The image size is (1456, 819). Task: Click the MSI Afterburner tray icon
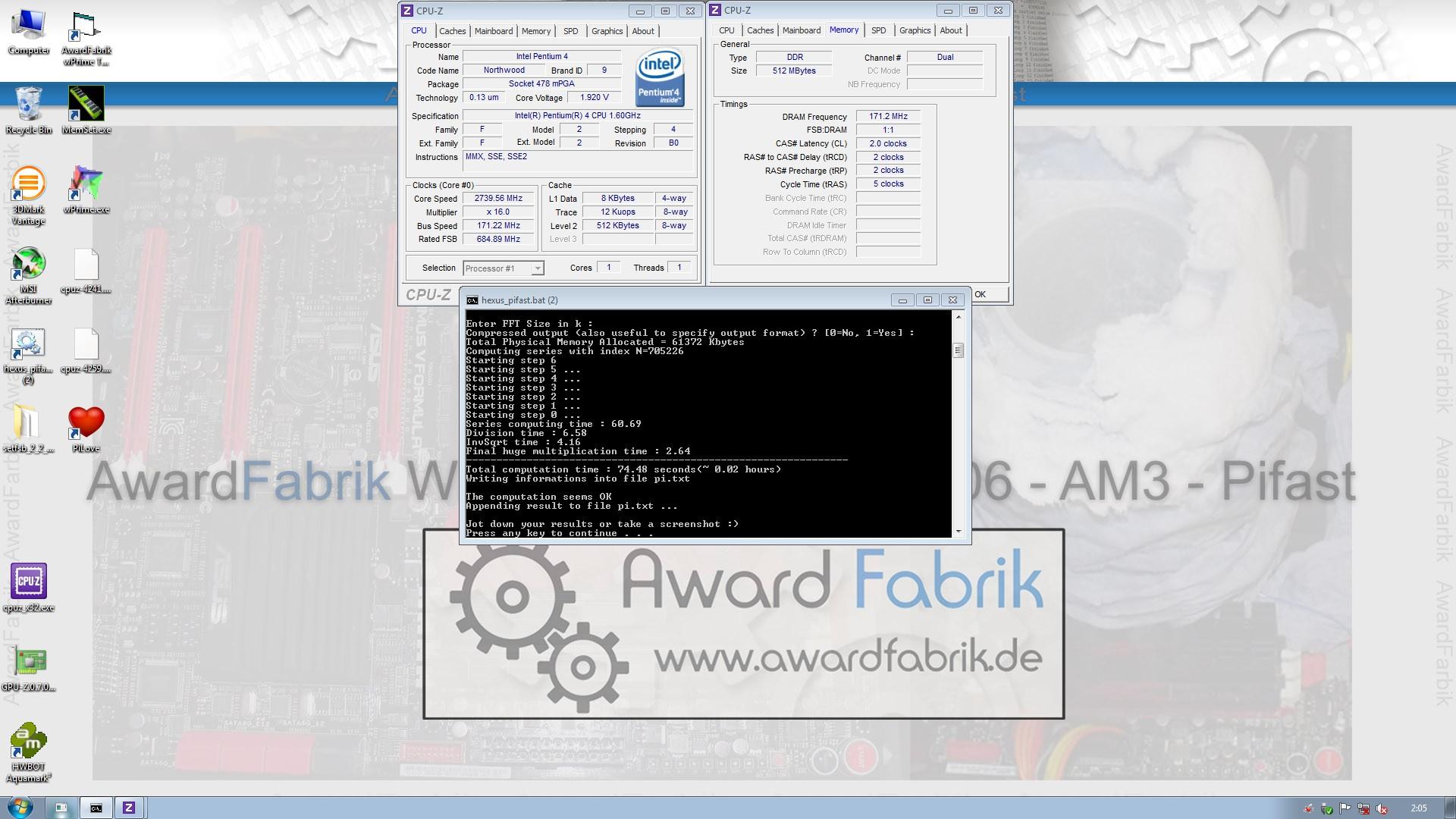coord(1309,808)
